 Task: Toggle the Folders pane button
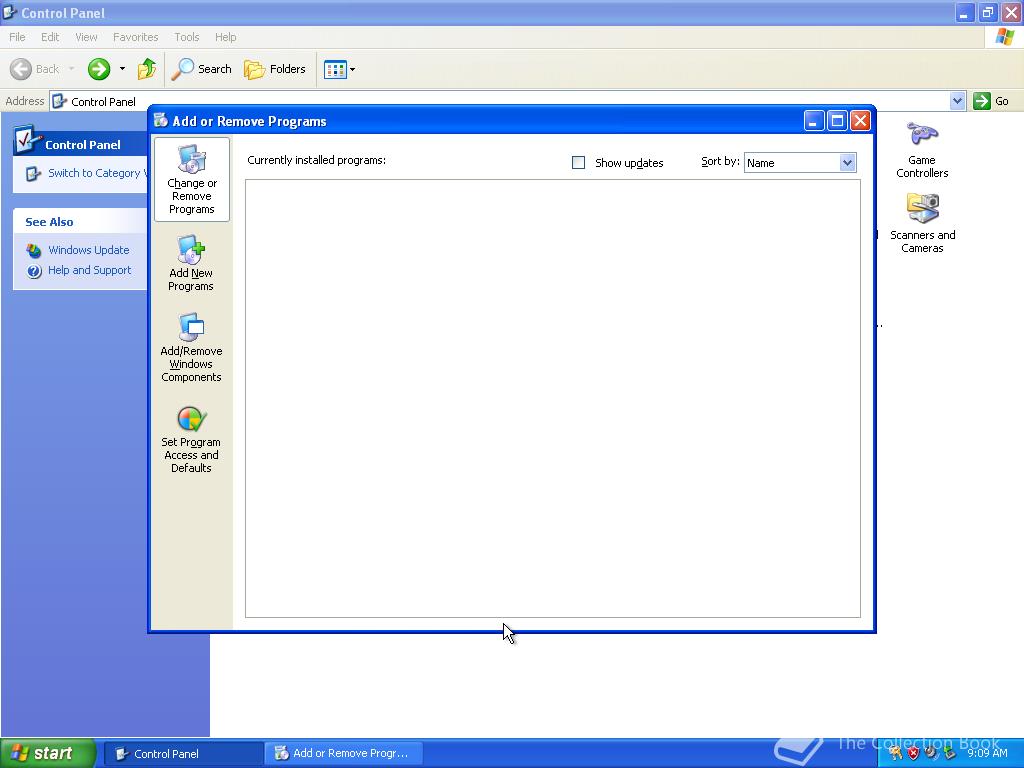(x=275, y=69)
